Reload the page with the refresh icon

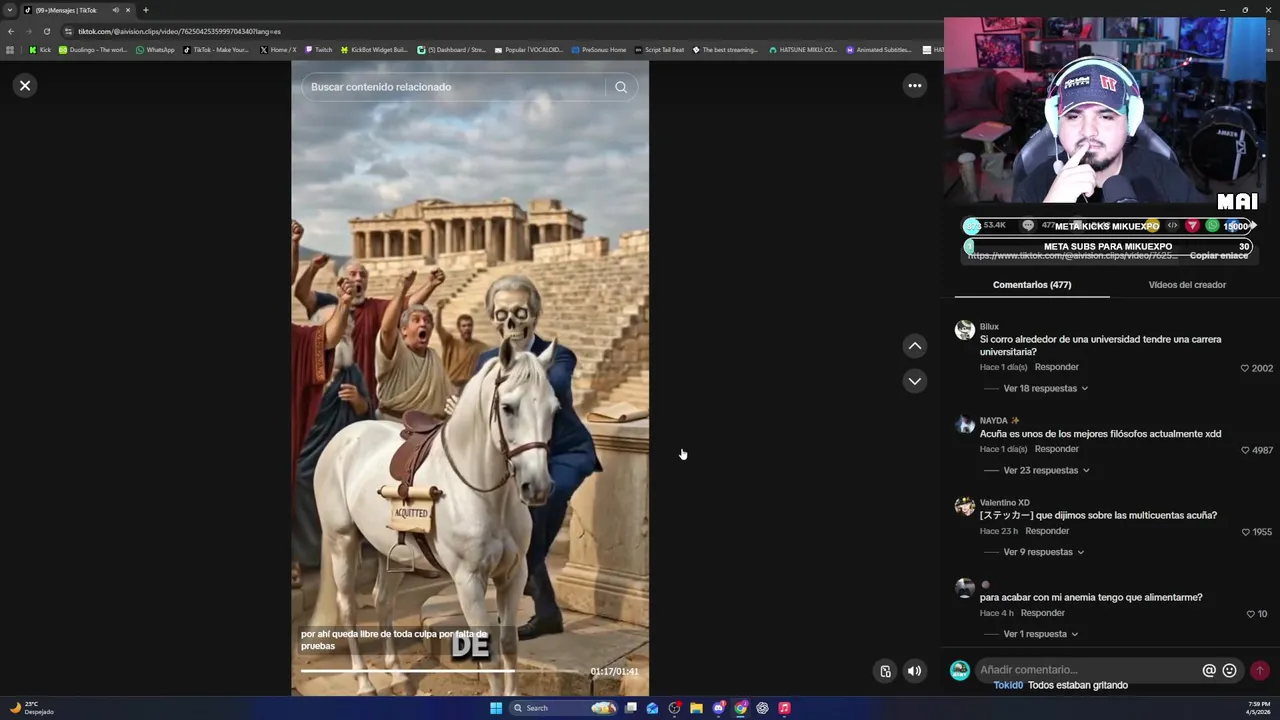pyautogui.click(x=46, y=31)
